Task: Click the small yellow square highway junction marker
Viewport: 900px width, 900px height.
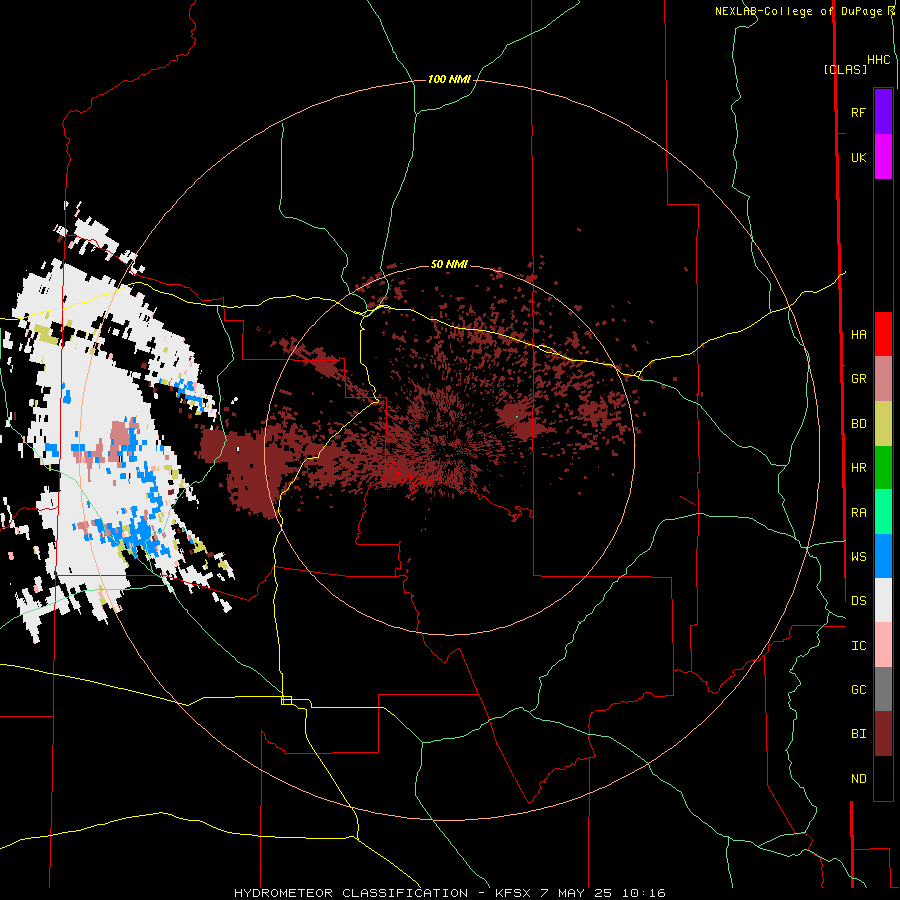Action: pyautogui.click(x=286, y=700)
